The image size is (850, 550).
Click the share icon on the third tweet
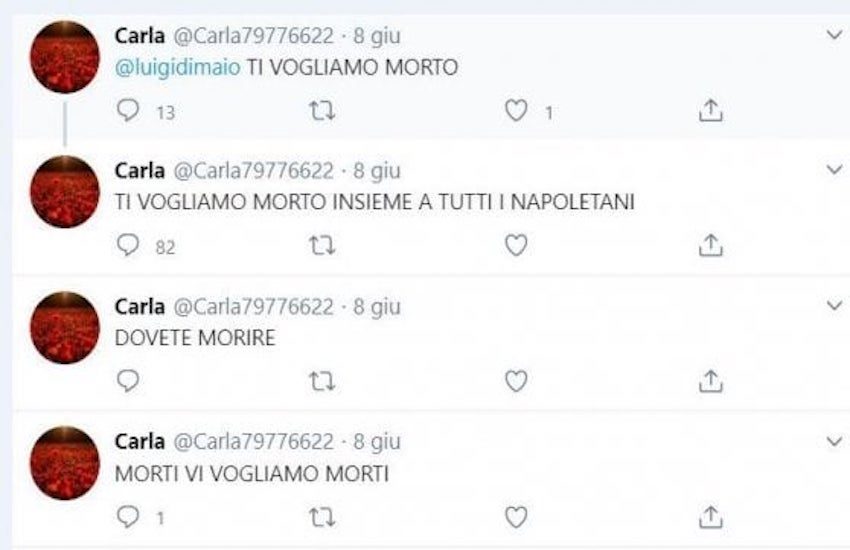click(710, 381)
